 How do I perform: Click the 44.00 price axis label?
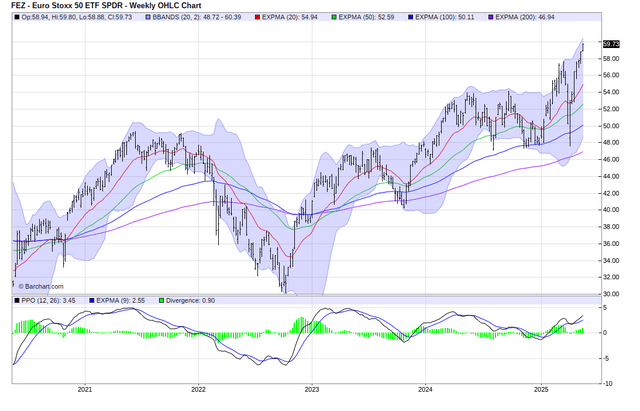(611, 176)
